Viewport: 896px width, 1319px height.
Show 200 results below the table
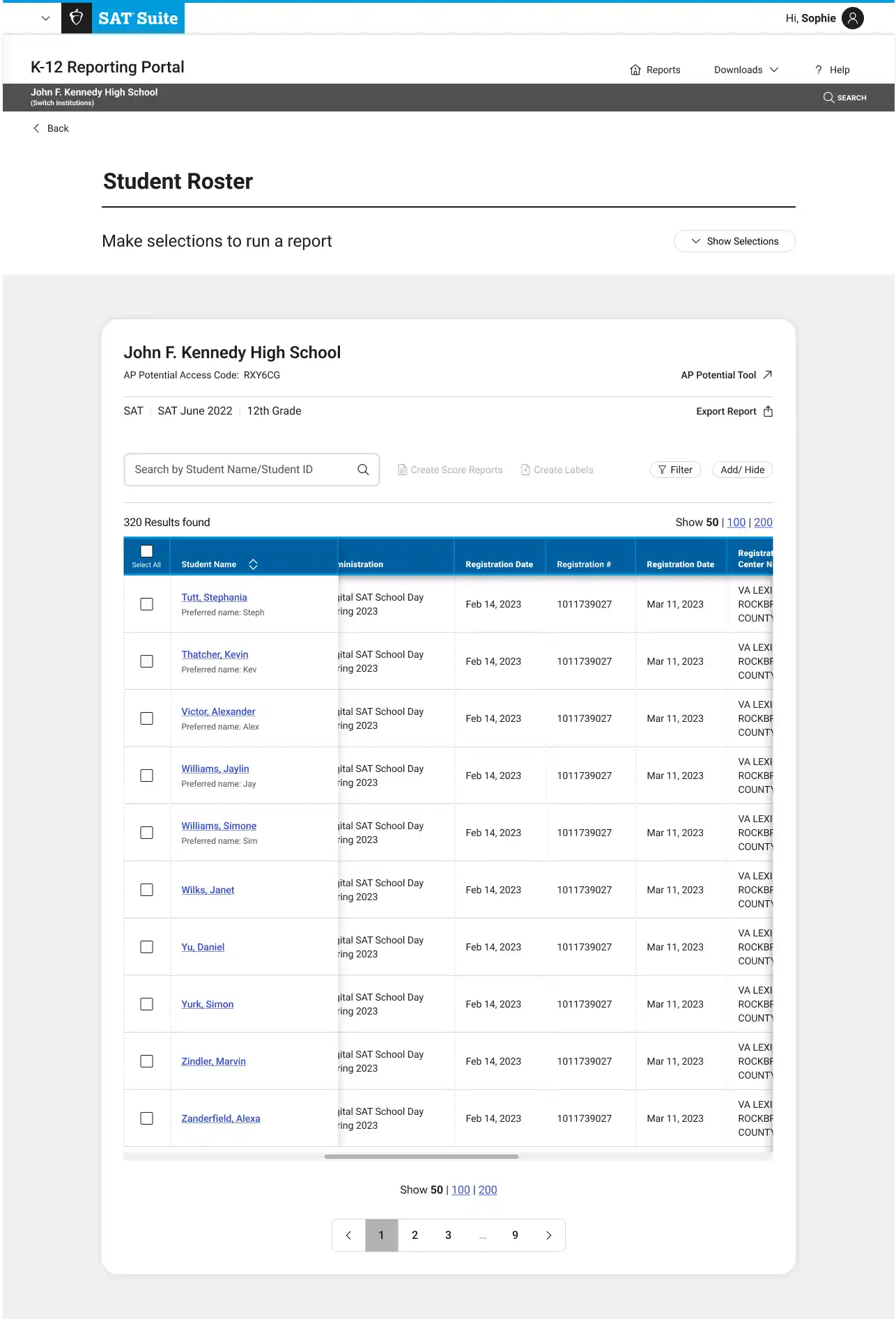click(488, 1190)
